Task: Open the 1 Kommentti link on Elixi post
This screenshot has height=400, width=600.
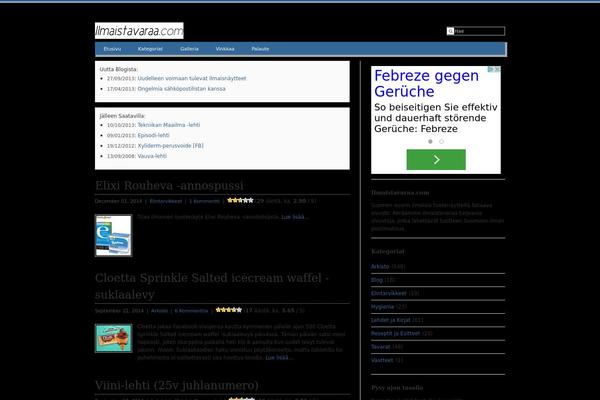Action: pyautogui.click(x=204, y=201)
